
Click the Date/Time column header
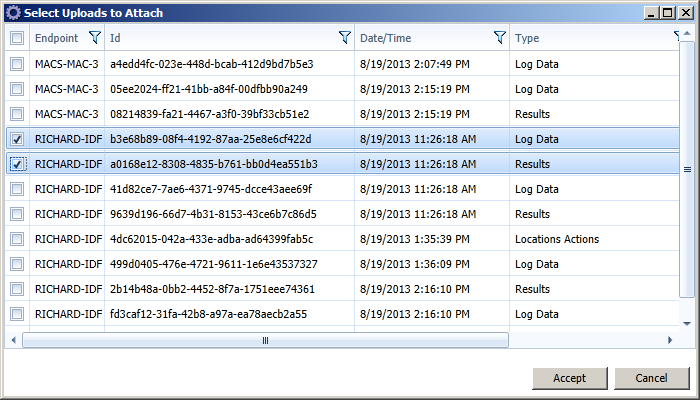(x=420, y=38)
